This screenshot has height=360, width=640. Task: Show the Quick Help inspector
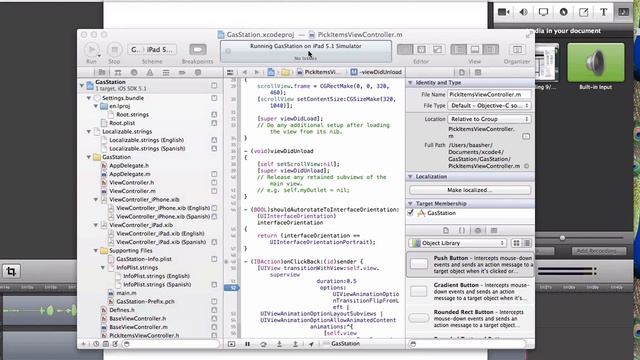(478, 72)
